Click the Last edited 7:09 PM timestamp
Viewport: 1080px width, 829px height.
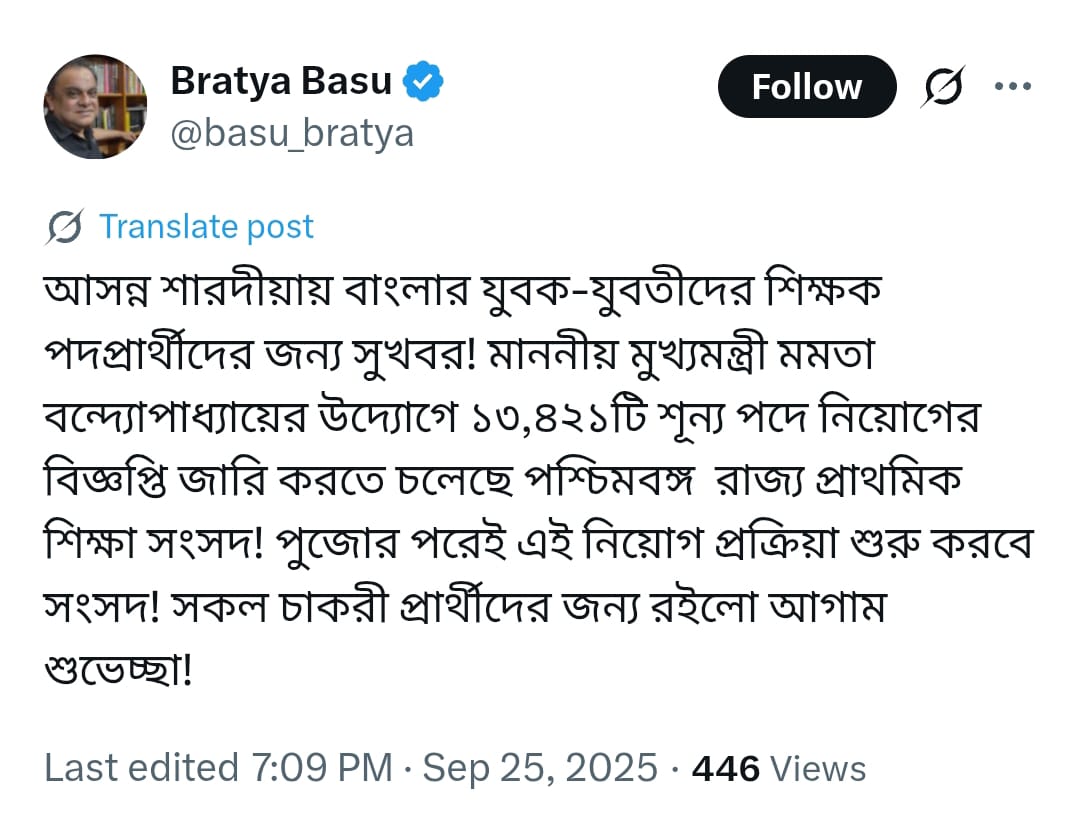(218, 768)
